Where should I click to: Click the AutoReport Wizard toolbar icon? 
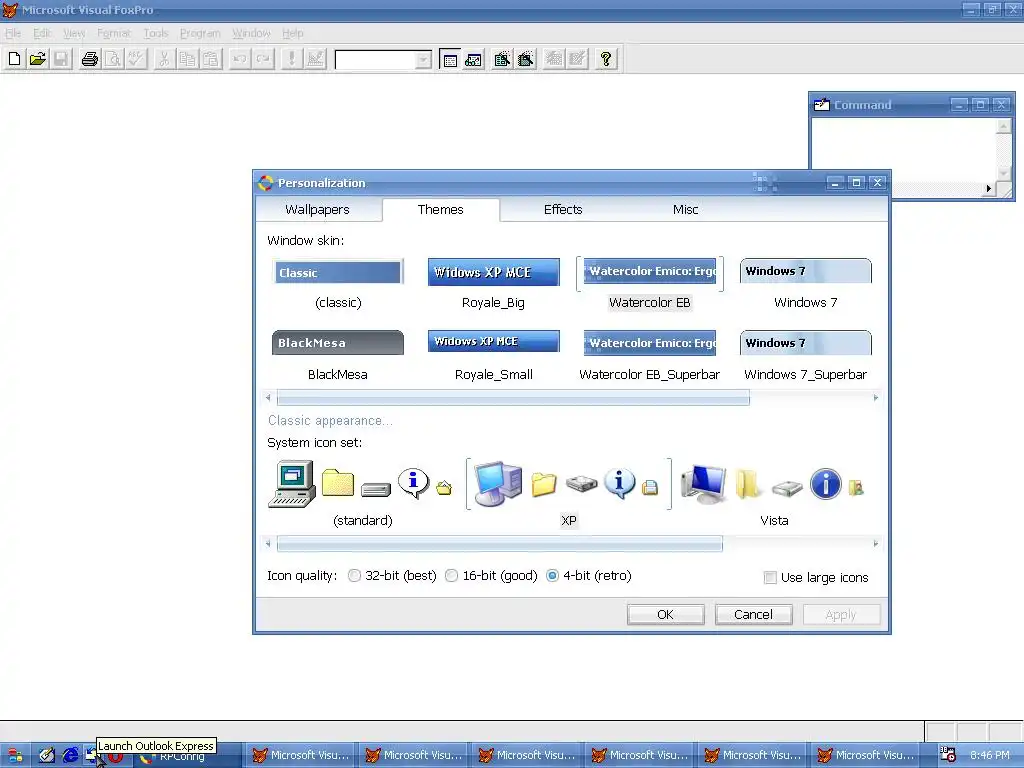[x=577, y=59]
